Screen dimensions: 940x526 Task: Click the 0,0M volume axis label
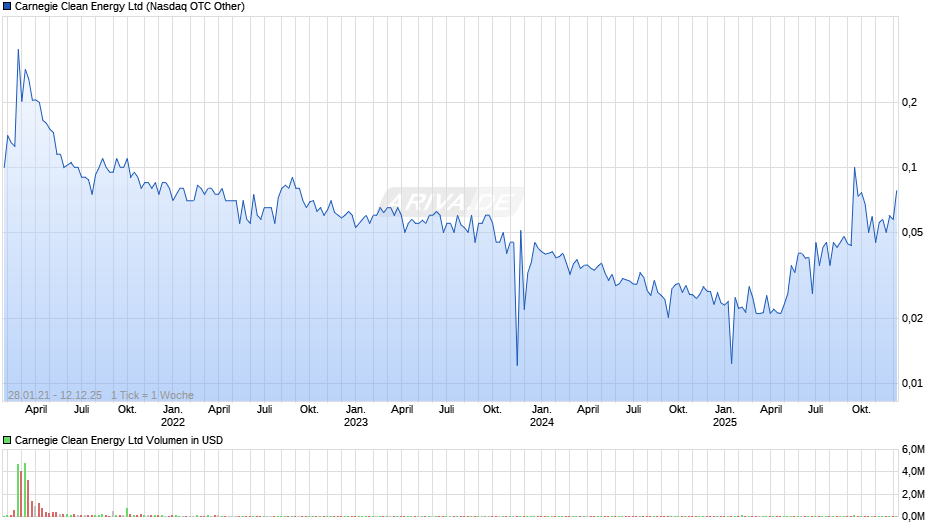click(913, 516)
